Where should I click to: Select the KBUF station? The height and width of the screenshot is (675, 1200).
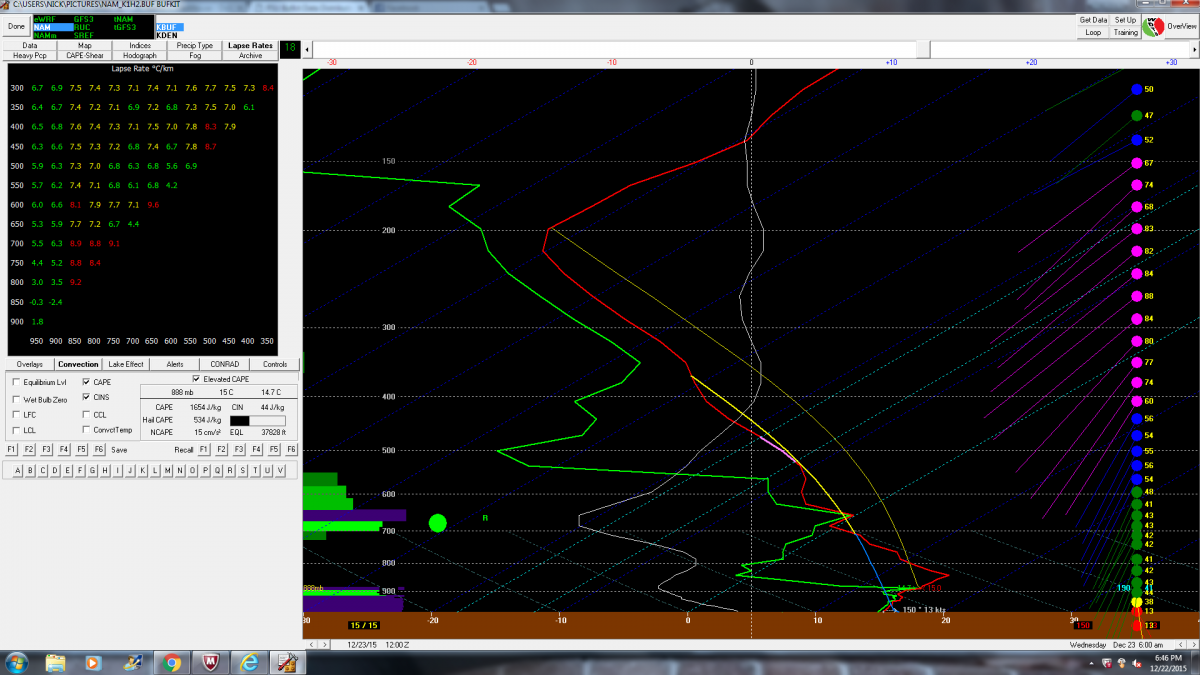point(169,27)
